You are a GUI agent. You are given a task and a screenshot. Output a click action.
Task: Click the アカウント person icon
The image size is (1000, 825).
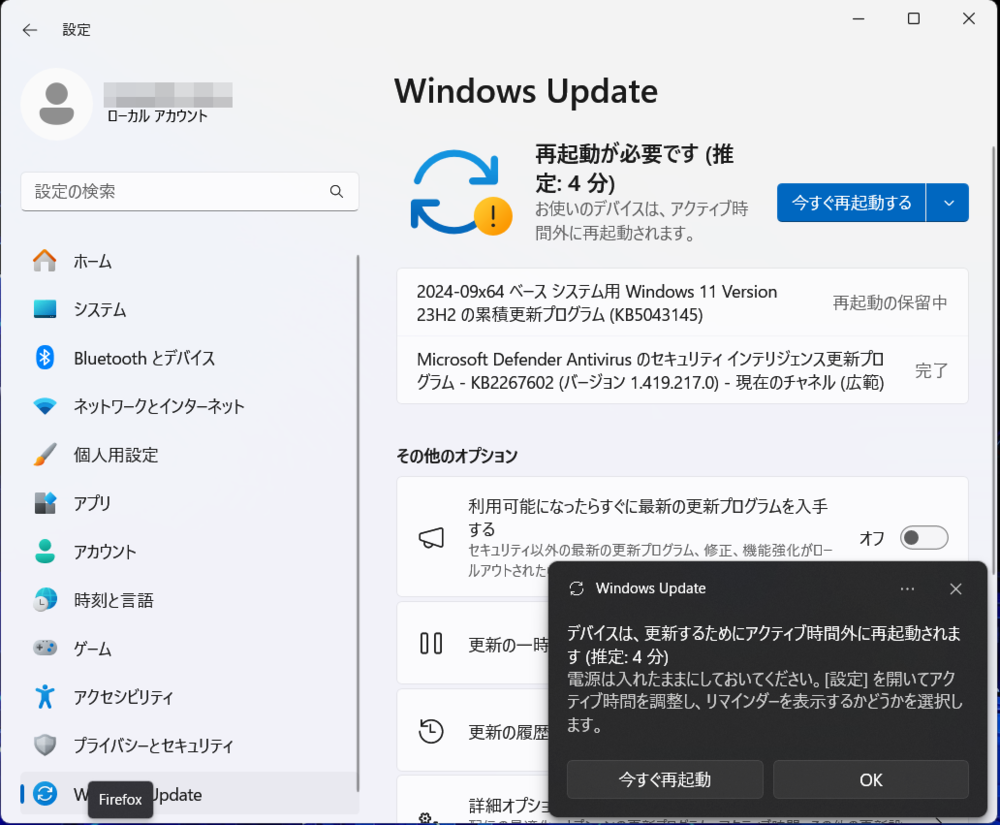point(45,551)
